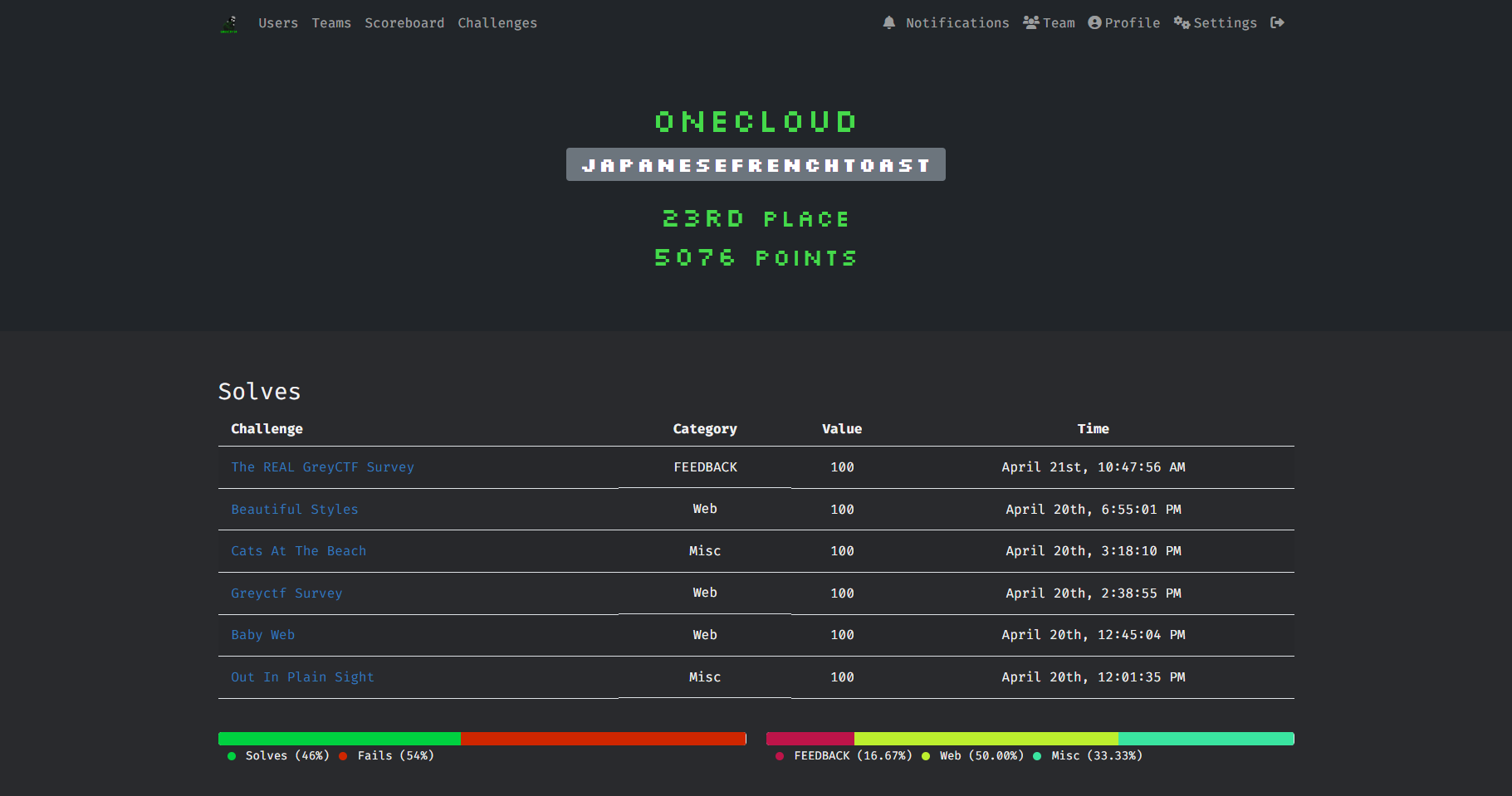
Task: Click the Web category in Beautiful Styles row
Action: point(705,509)
